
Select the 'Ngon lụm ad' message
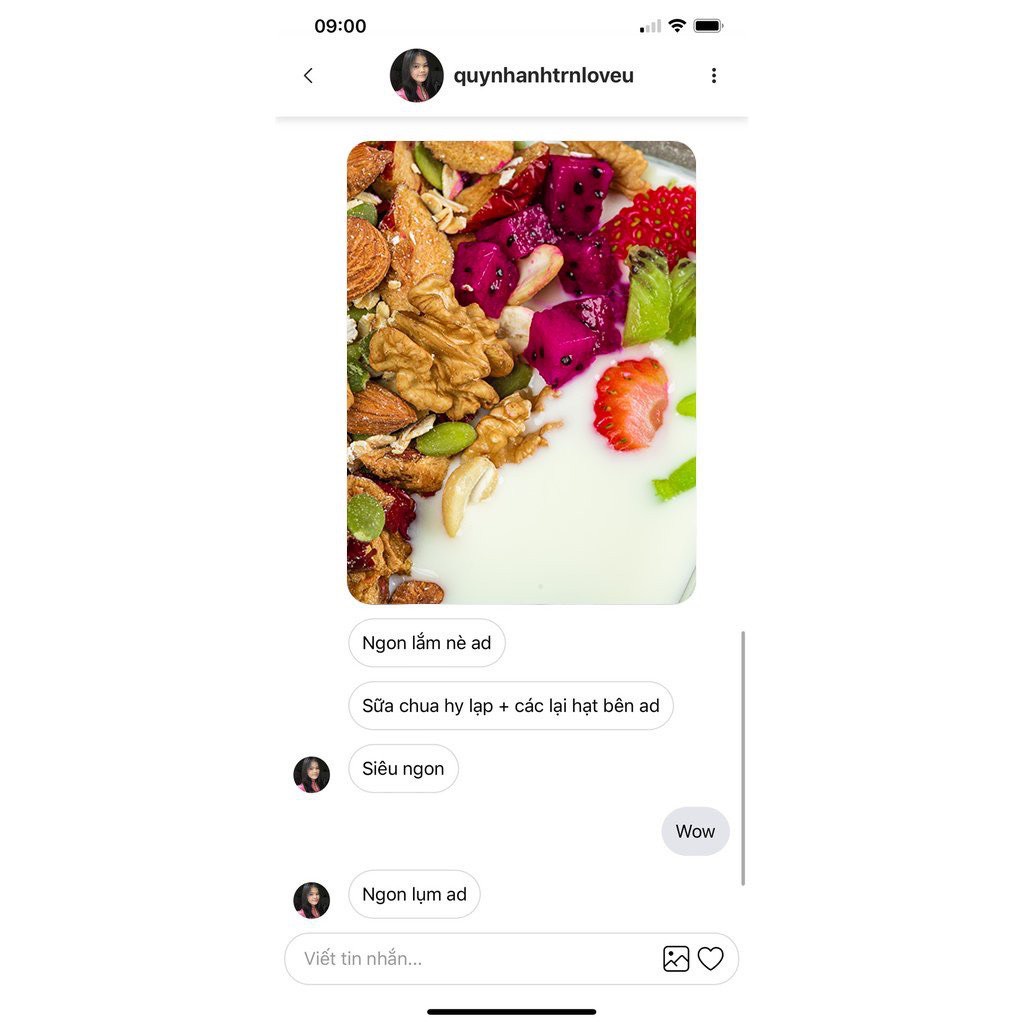click(x=414, y=894)
